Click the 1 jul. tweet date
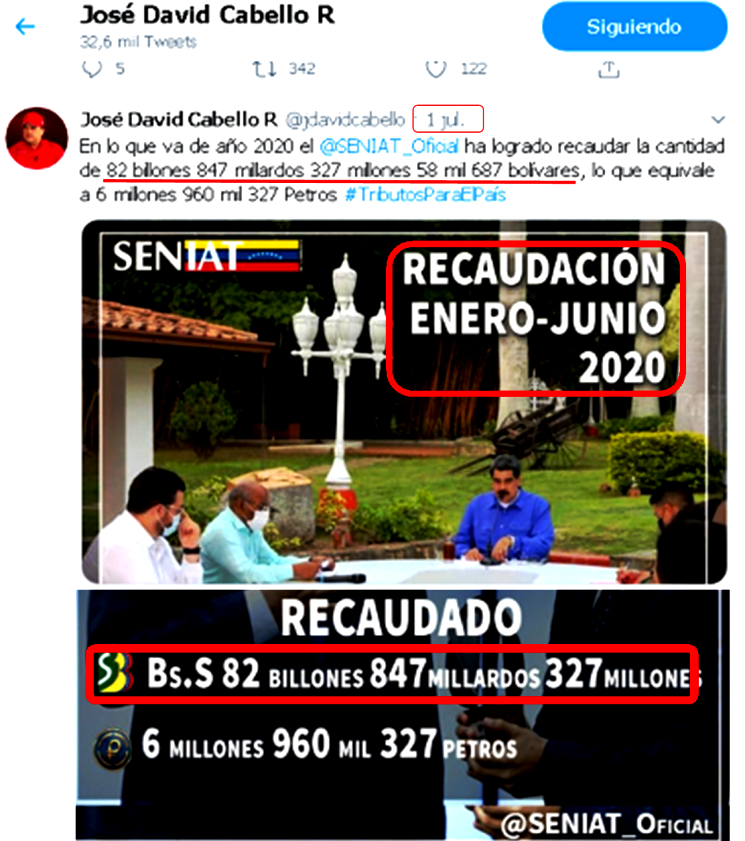The width and height of the screenshot is (745, 841). (446, 120)
